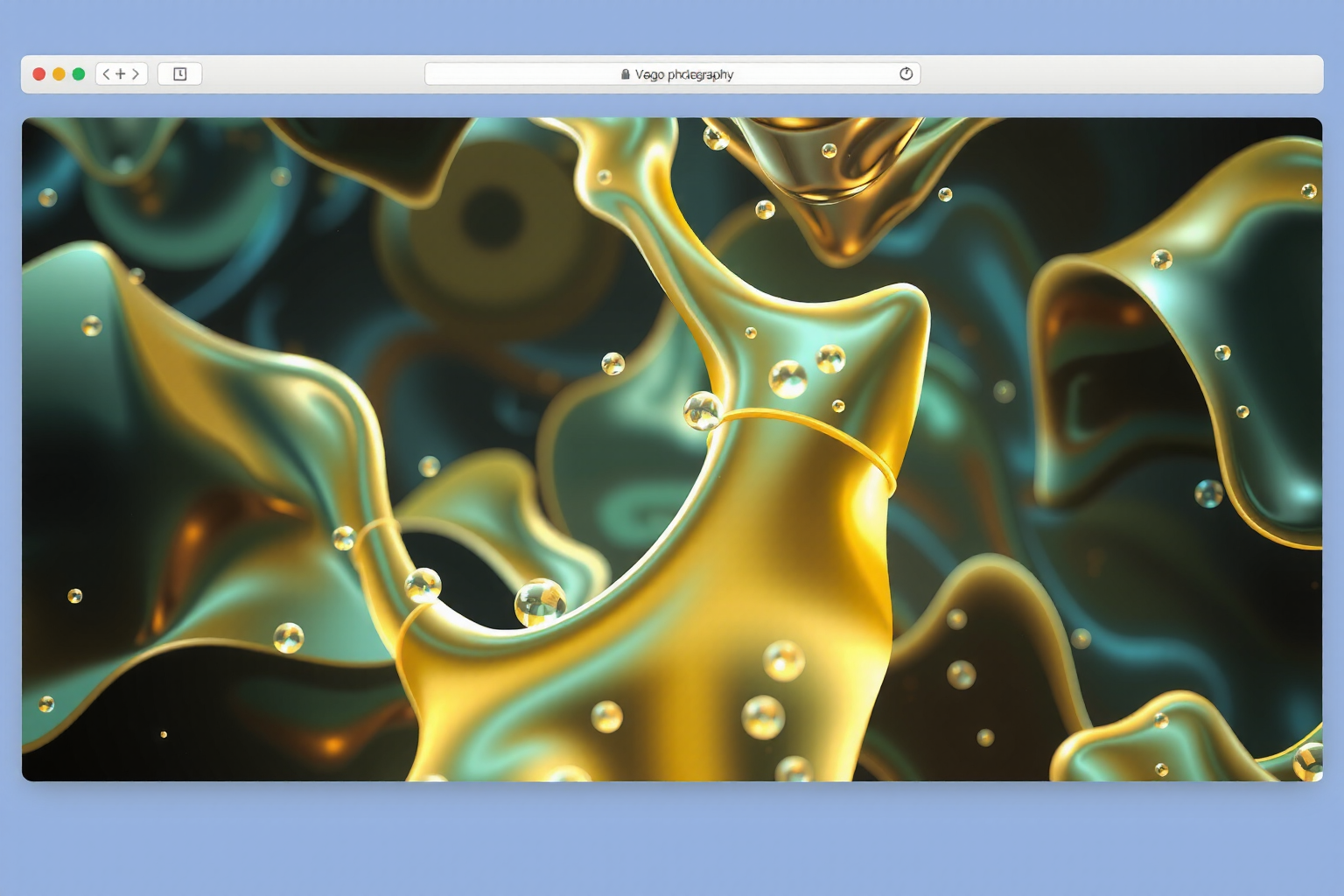Click the golden ring band around central shape
This screenshot has height=896, width=1344.
(x=814, y=426)
